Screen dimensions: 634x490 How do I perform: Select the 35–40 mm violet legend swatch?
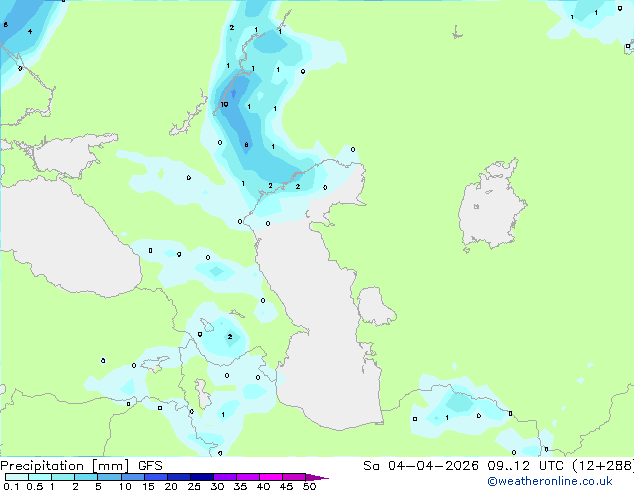(247, 477)
